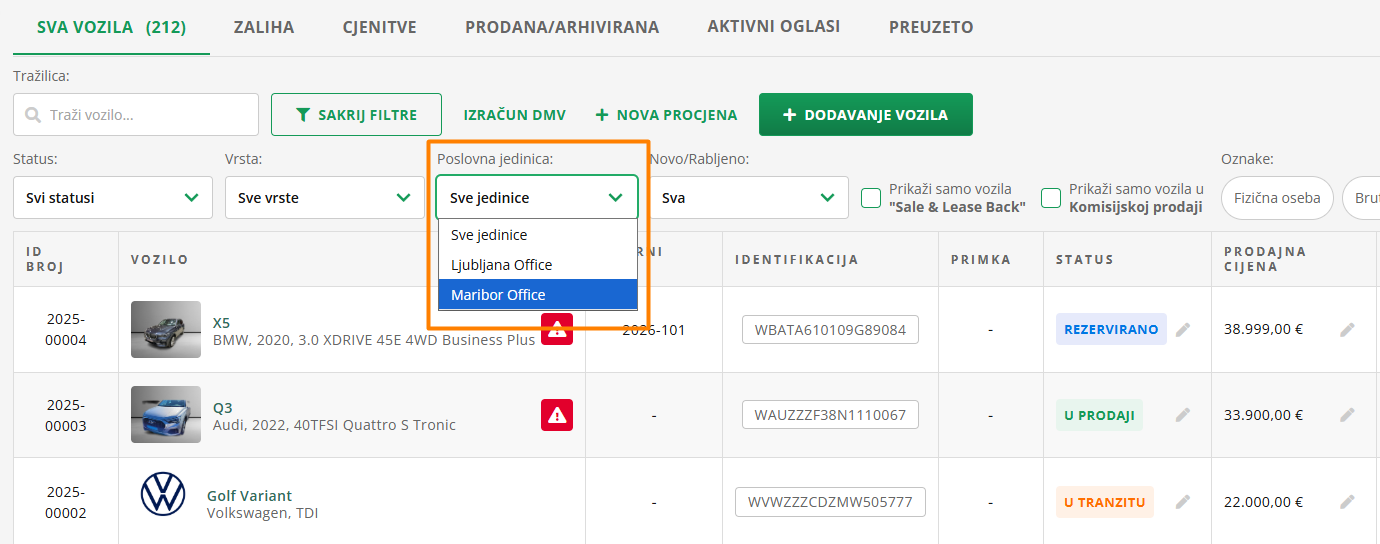Edit the U PRODAJI status with pencil icon
1380x544 pixels.
point(1183,415)
